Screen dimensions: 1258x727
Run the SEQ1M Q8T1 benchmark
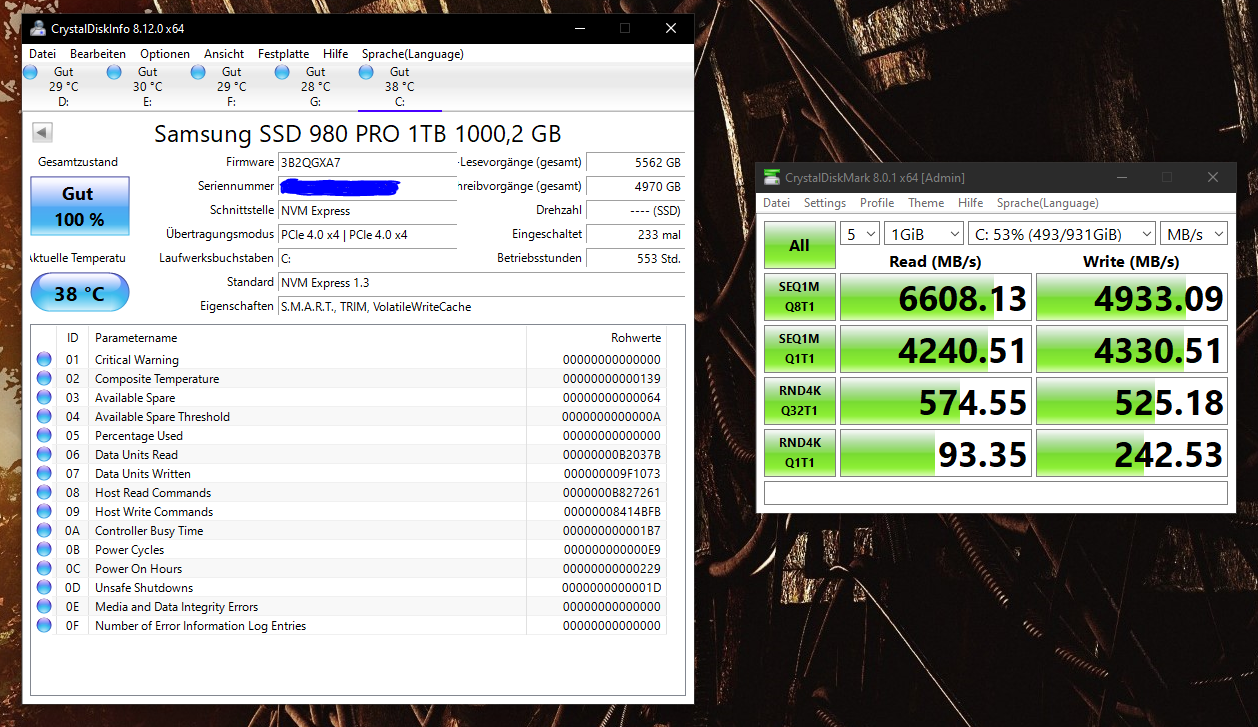point(799,296)
